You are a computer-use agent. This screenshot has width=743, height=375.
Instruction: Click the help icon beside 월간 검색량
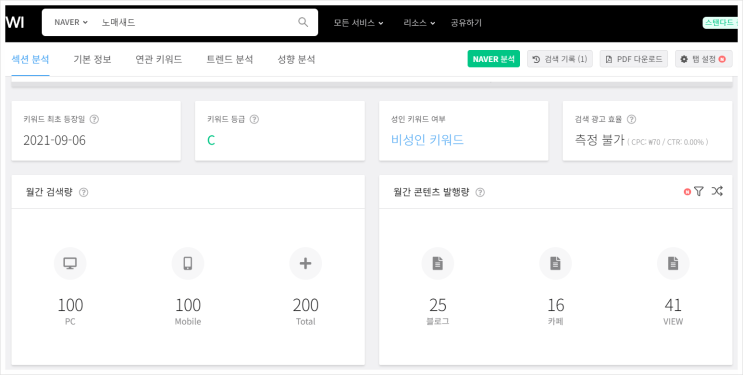tap(83, 192)
